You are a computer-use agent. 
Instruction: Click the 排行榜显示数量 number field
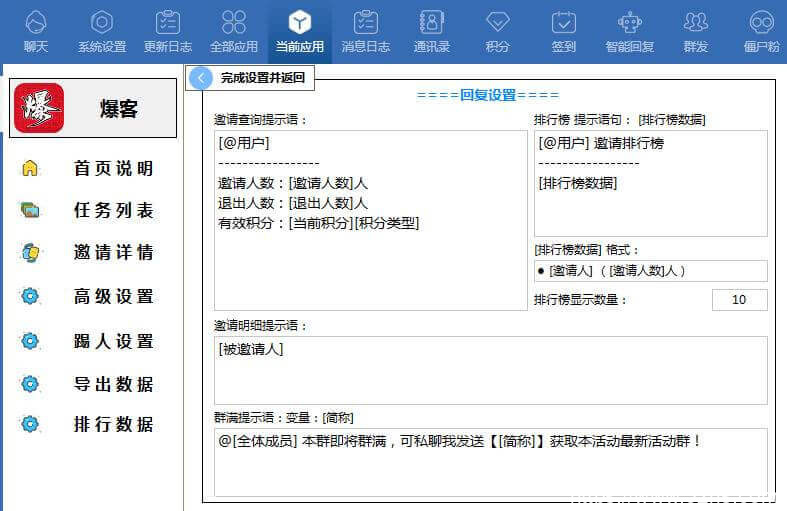click(739, 300)
